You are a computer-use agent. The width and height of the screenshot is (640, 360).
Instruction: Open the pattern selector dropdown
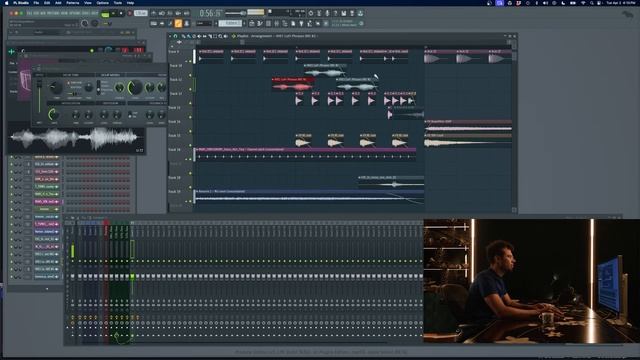point(231,24)
